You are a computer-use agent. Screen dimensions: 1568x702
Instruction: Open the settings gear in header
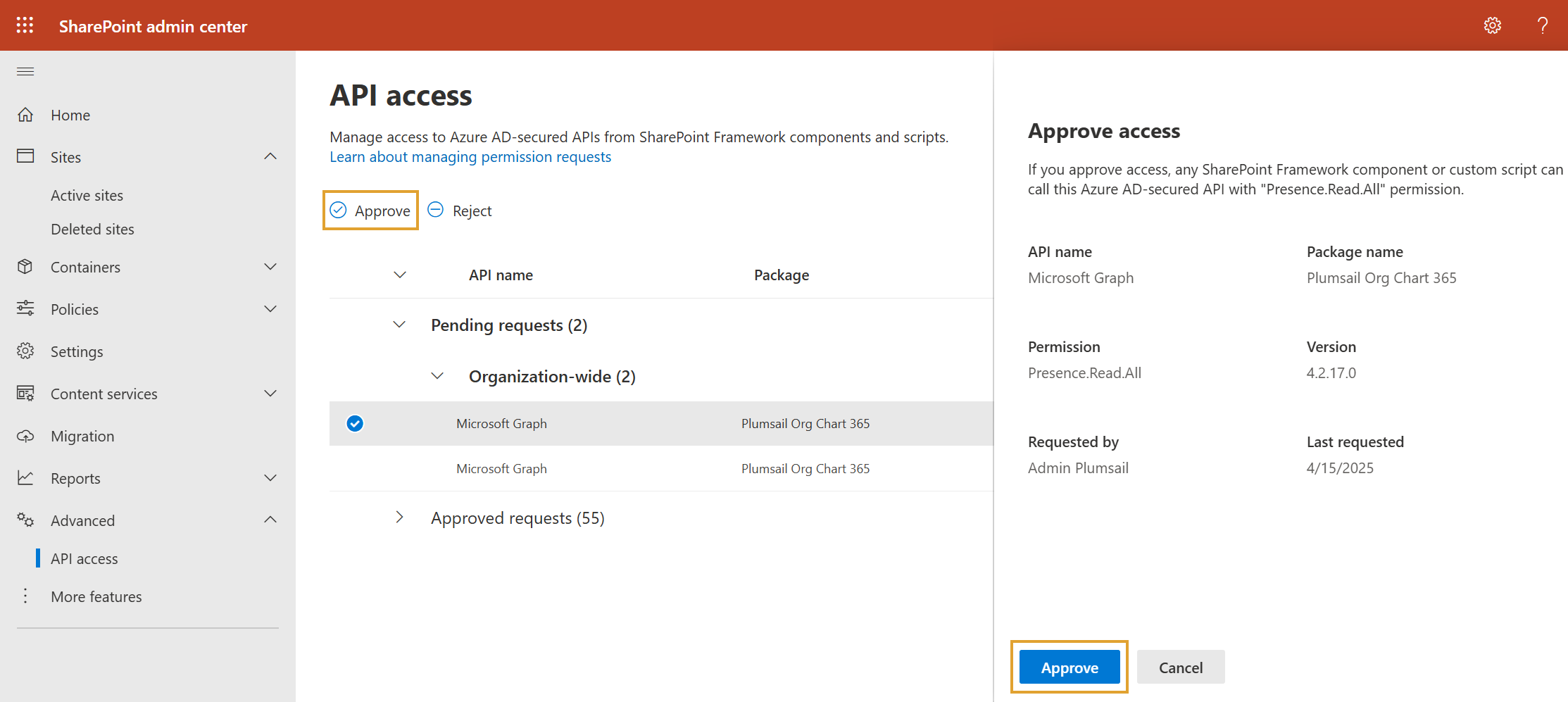coord(1492,26)
